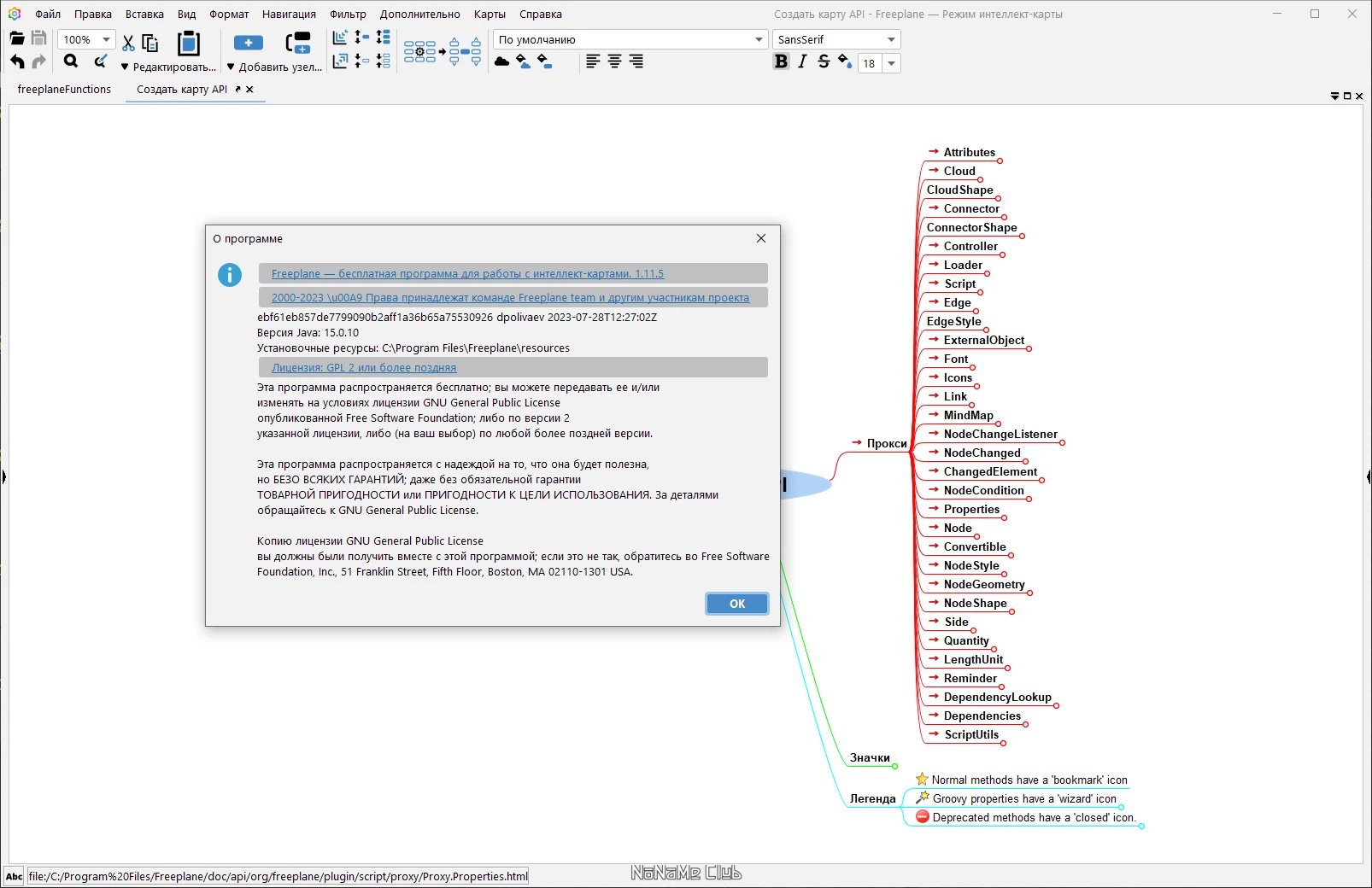Select the NodeStyle node in map
1372x888 pixels.
[971, 565]
